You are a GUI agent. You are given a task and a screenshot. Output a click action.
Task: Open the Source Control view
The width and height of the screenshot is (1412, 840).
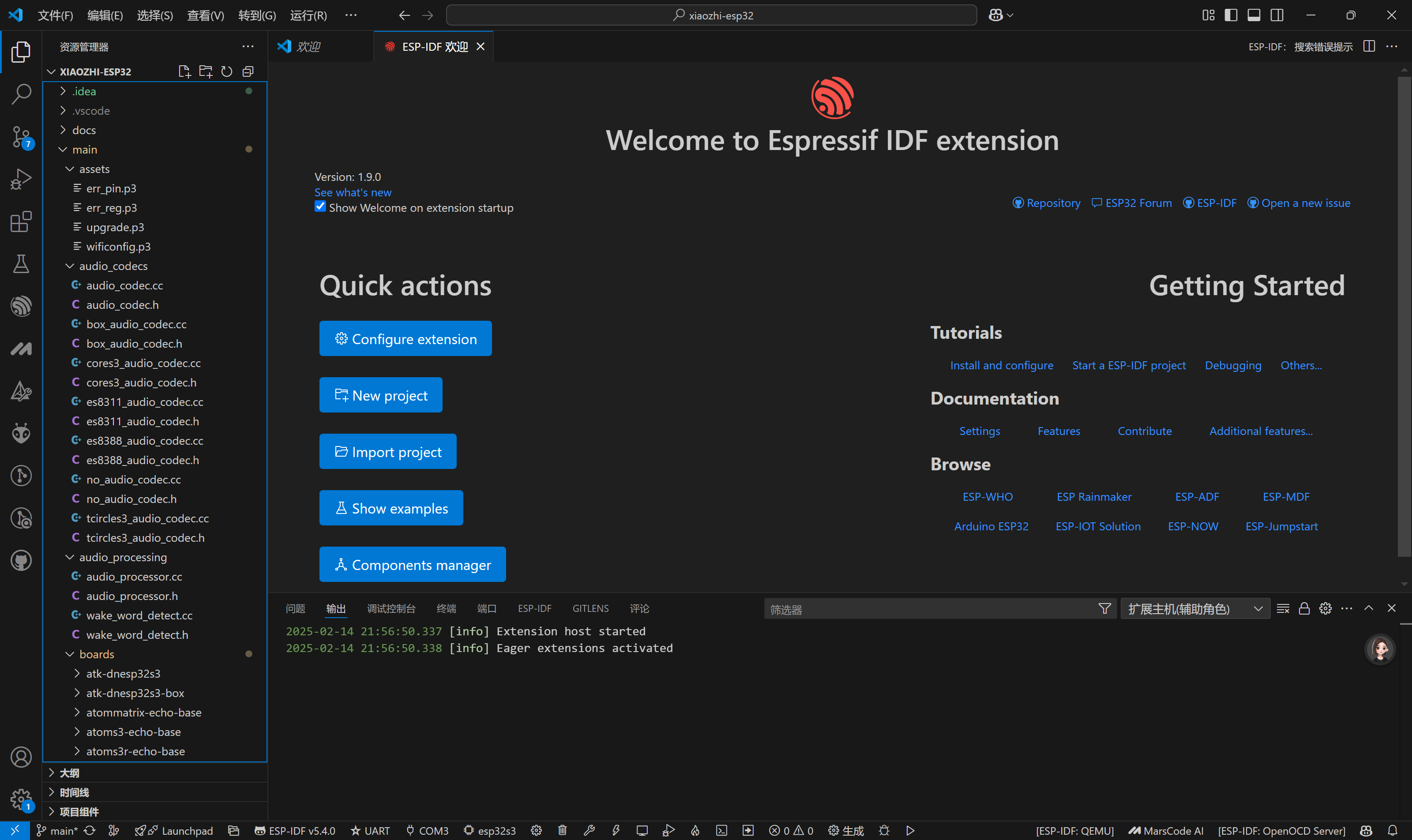(x=21, y=136)
